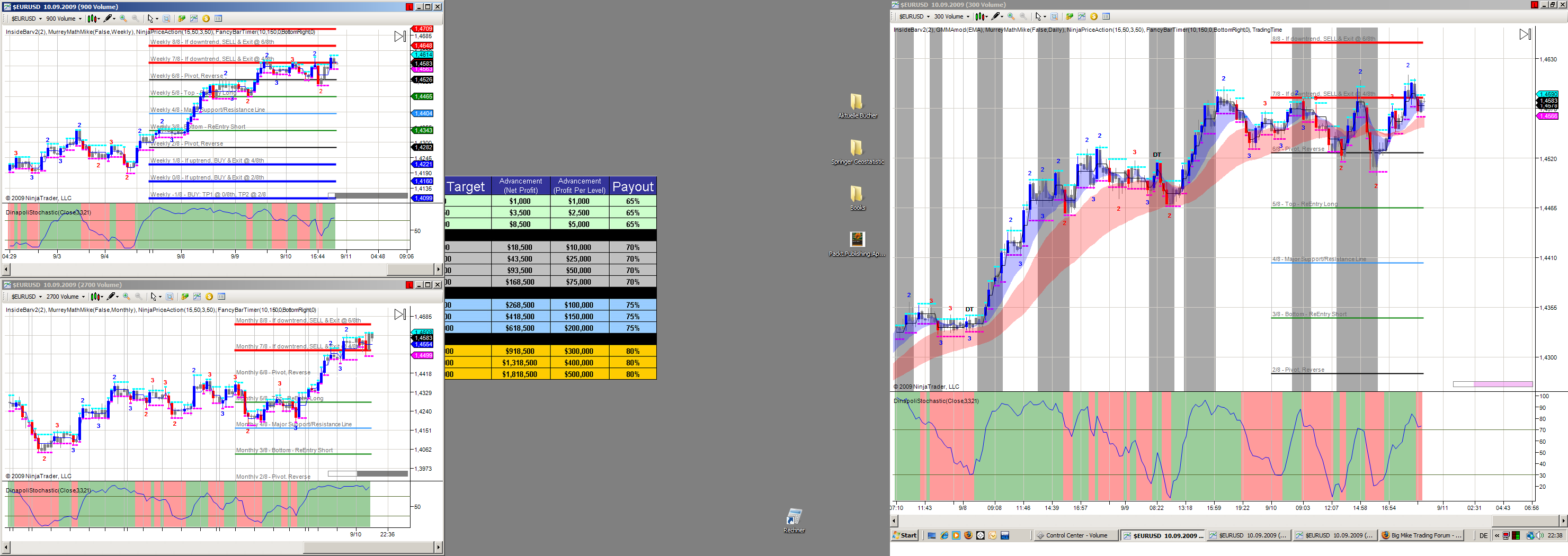Open green trading icon in 300 Volume toolbar
This screenshot has width=1568, height=556.
(x=1070, y=16)
